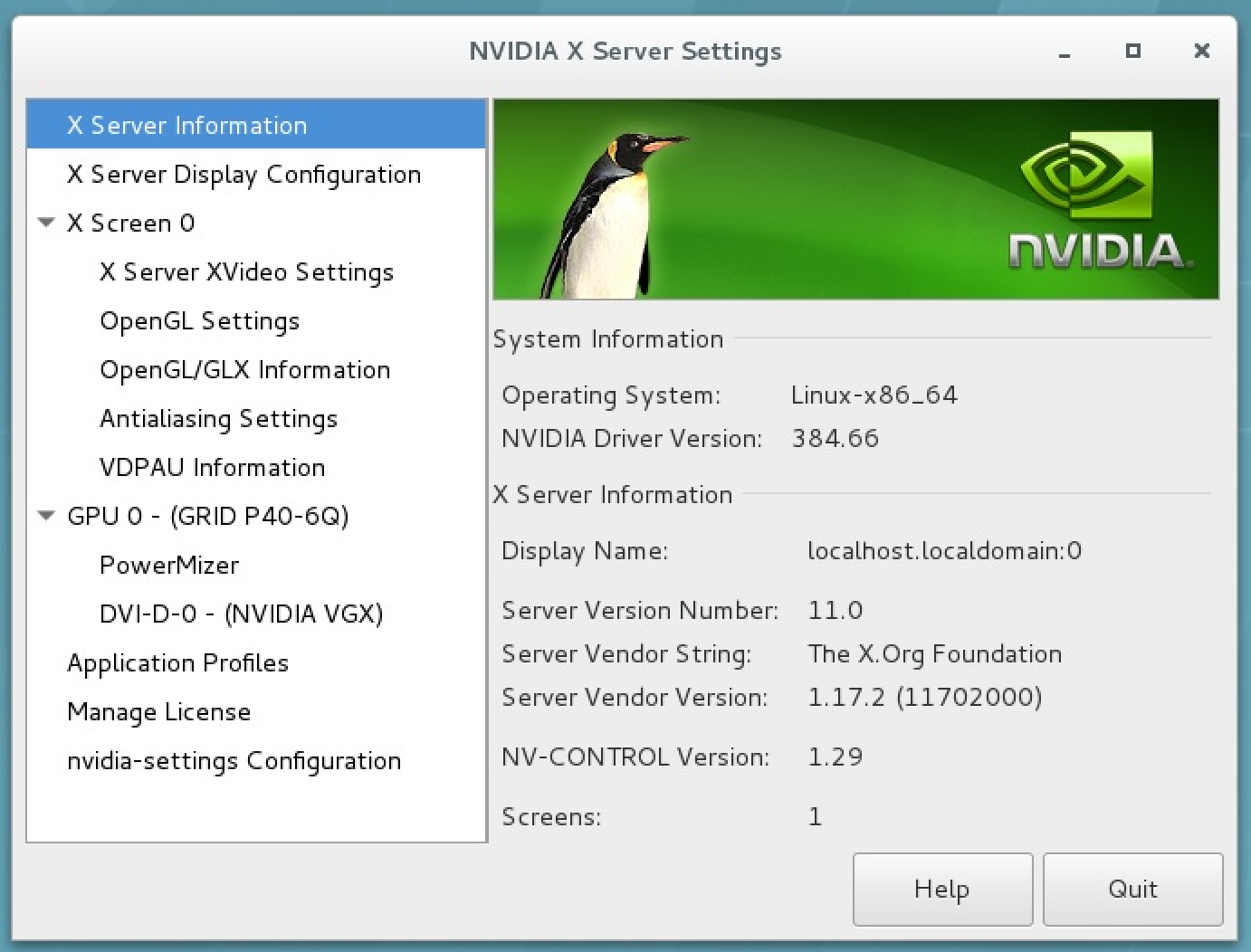
Task: Open OpenGL Settings
Action: coord(199,320)
